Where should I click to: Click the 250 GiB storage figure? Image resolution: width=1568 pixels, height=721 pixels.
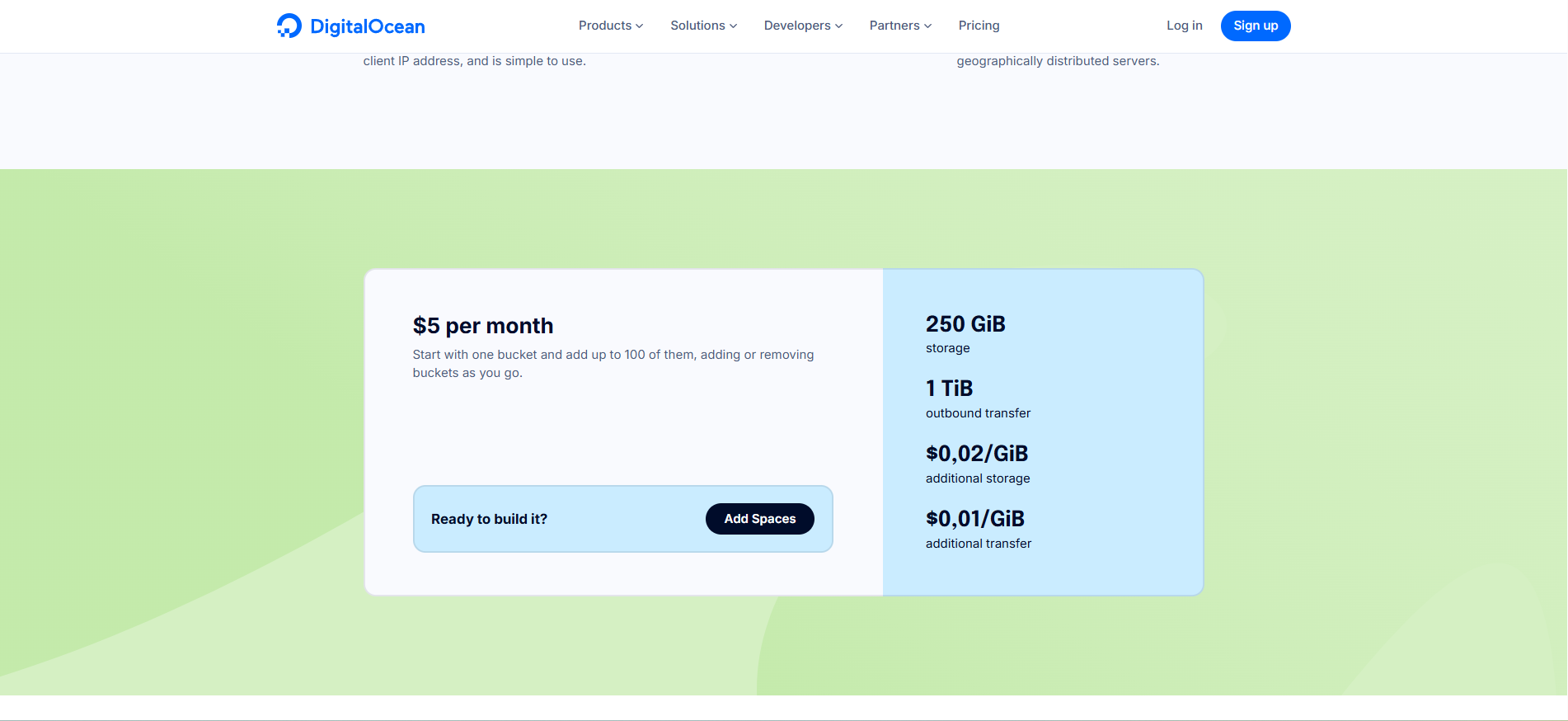(965, 324)
